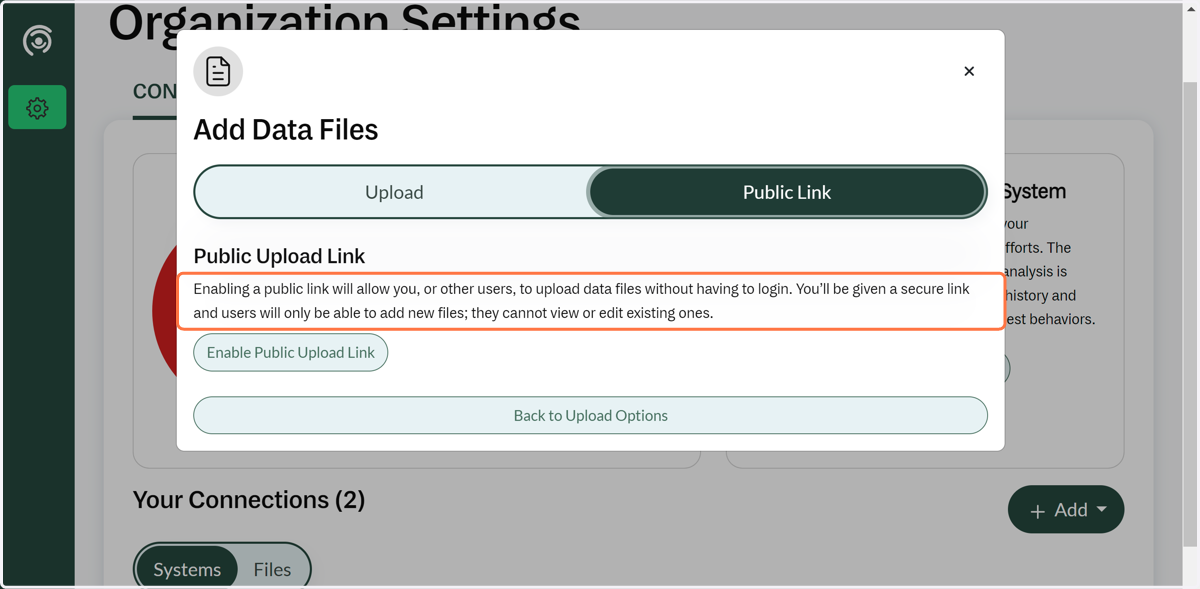
Task: Close the Add Data Files dialog
Action: 969,71
